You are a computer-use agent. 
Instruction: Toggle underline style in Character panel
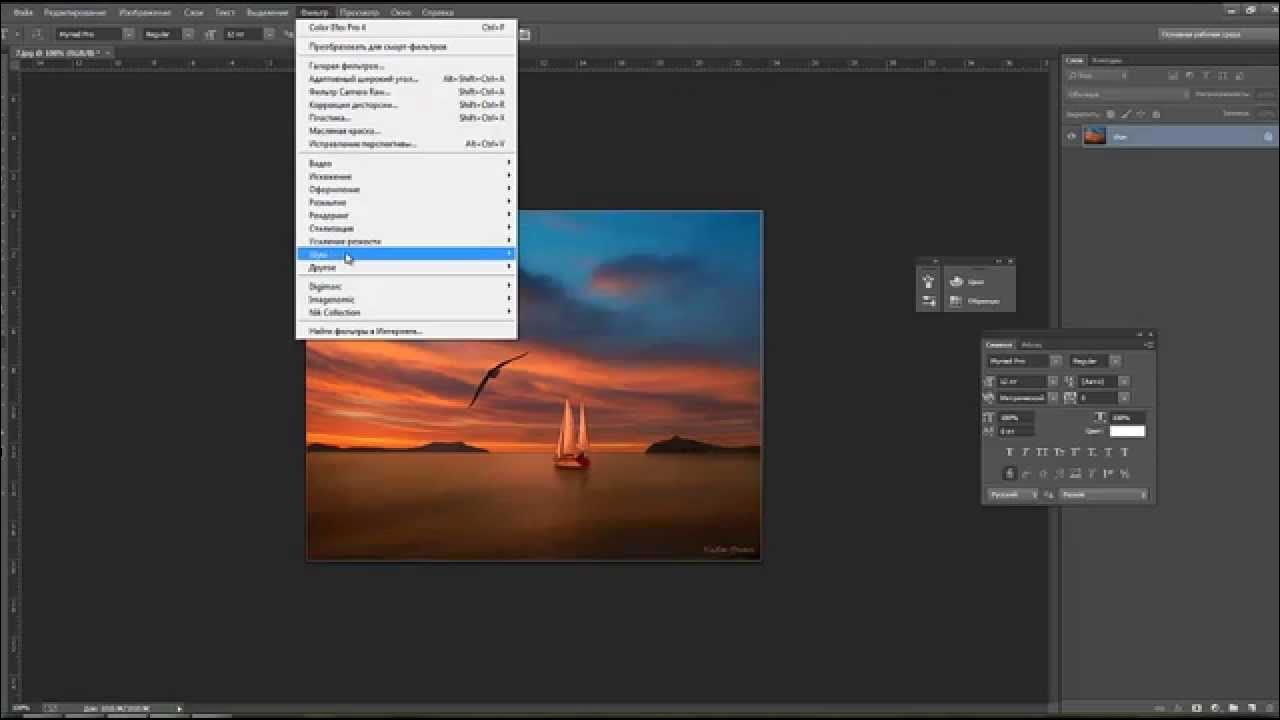click(x=1108, y=452)
